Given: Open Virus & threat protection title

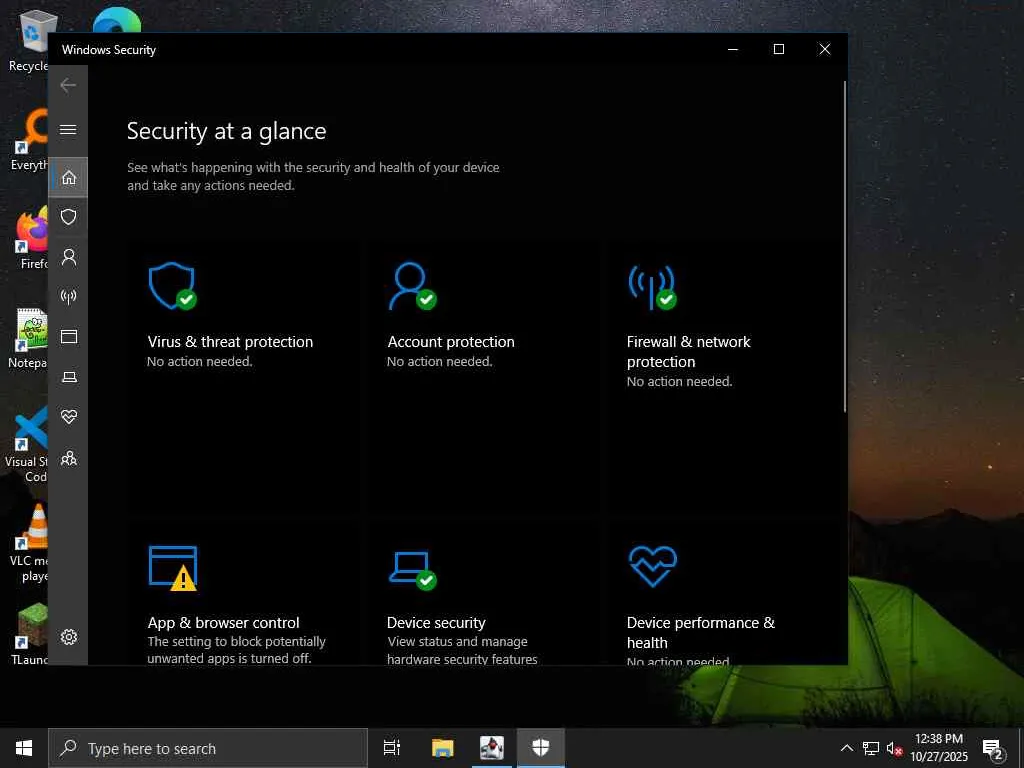Looking at the screenshot, I should point(230,342).
